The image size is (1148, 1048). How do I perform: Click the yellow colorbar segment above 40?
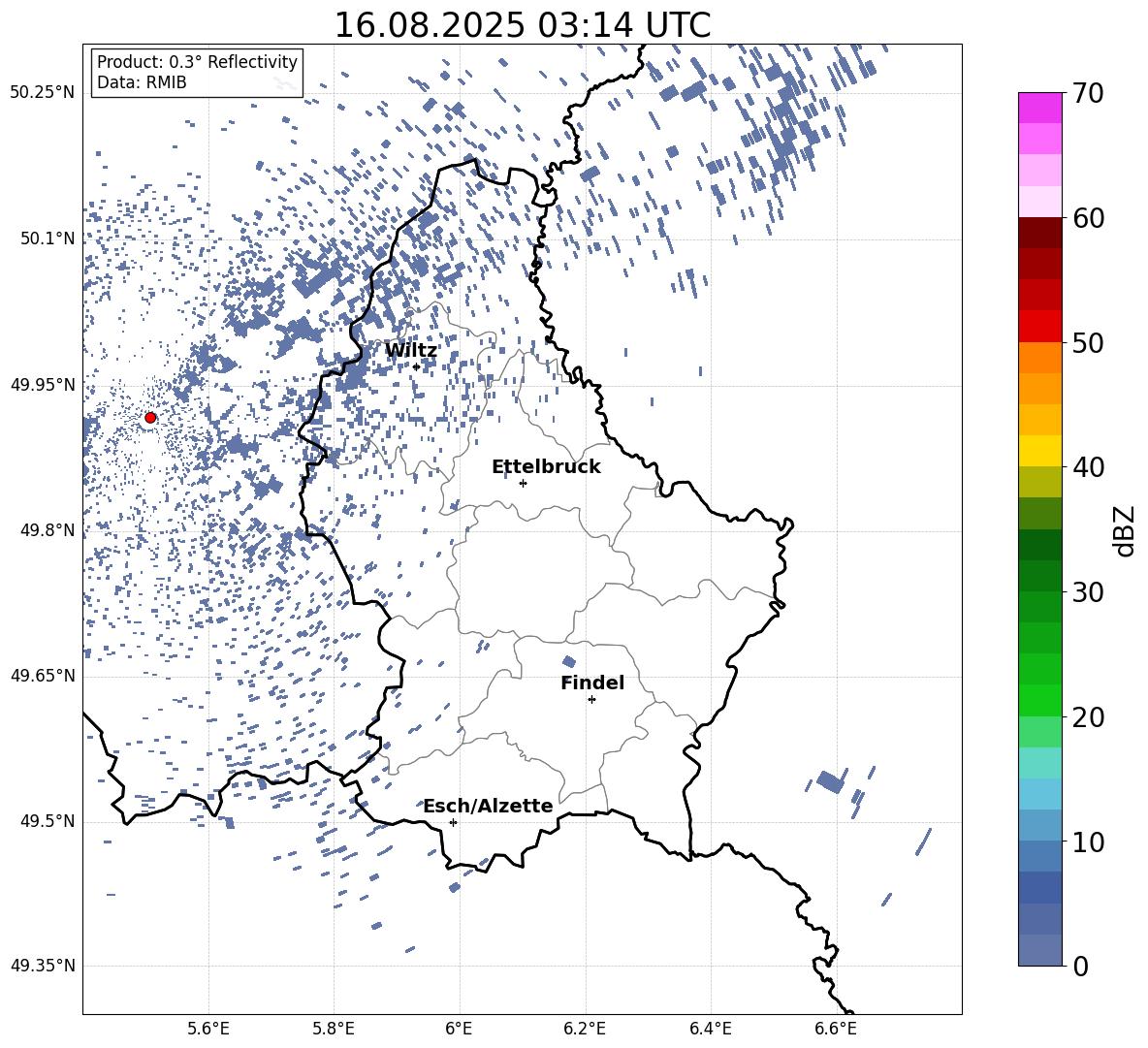tap(1040, 451)
